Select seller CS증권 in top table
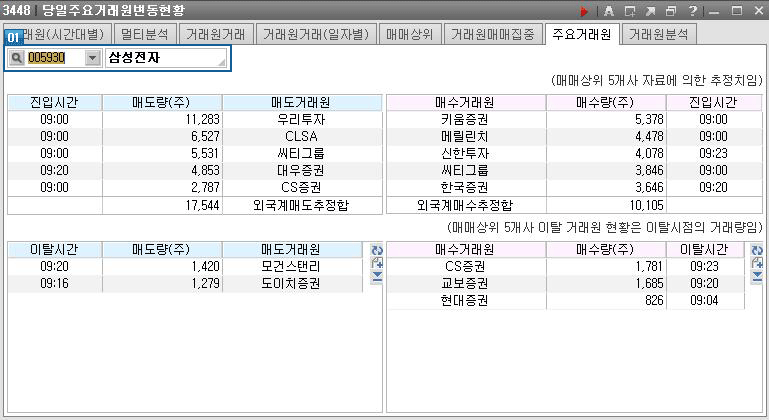Image resolution: width=769 pixels, height=420 pixels. (302, 187)
